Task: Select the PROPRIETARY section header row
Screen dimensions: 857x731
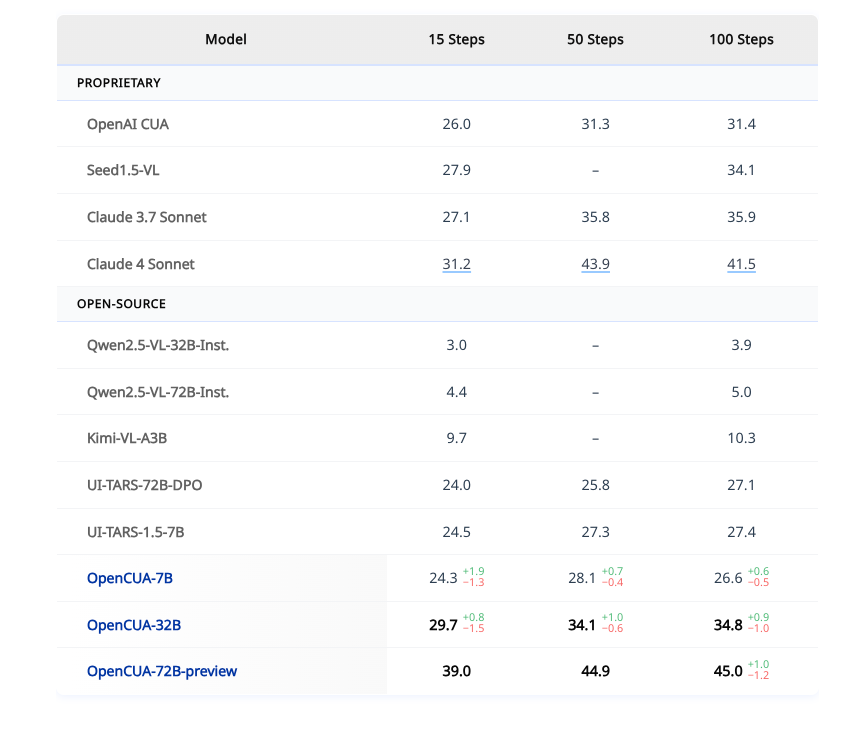Action: [x=119, y=83]
